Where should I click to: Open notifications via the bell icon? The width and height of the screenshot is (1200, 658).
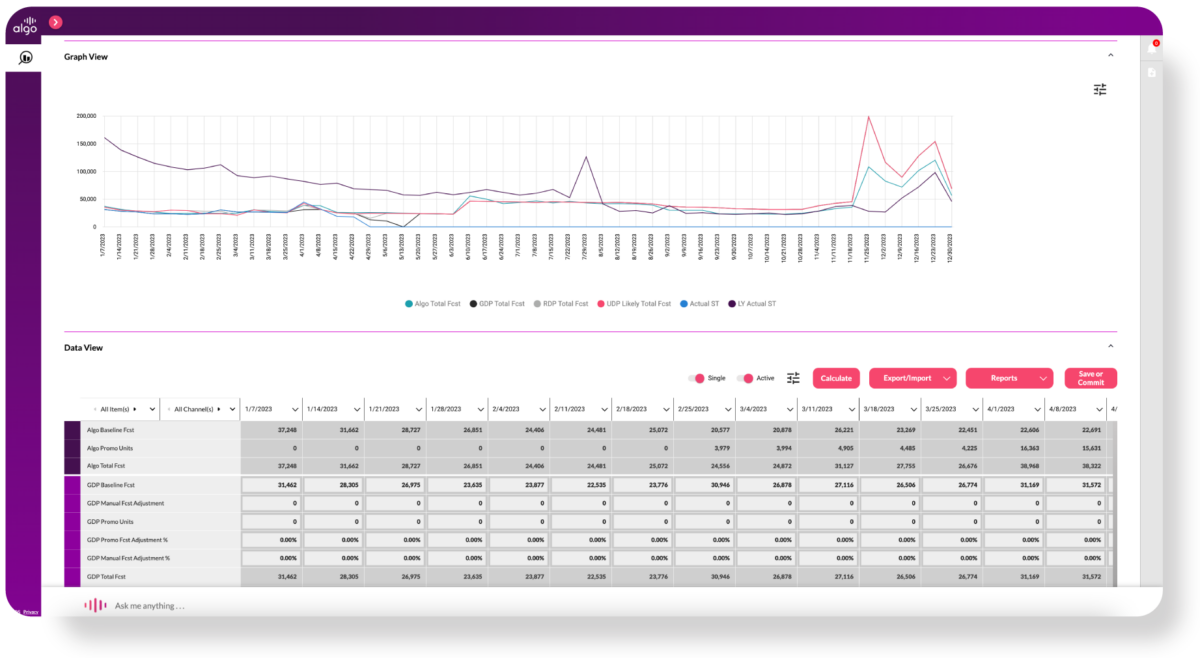1151,48
